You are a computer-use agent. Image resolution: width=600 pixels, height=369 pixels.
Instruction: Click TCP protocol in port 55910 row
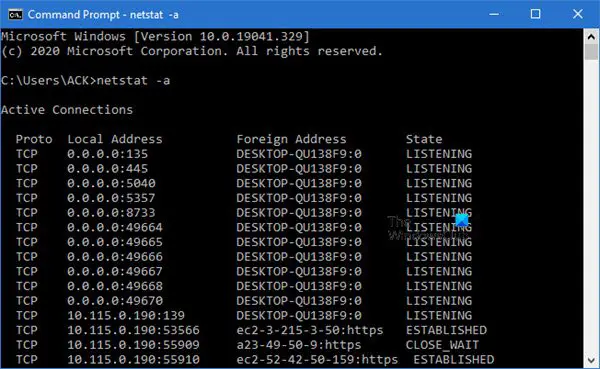coord(27,359)
